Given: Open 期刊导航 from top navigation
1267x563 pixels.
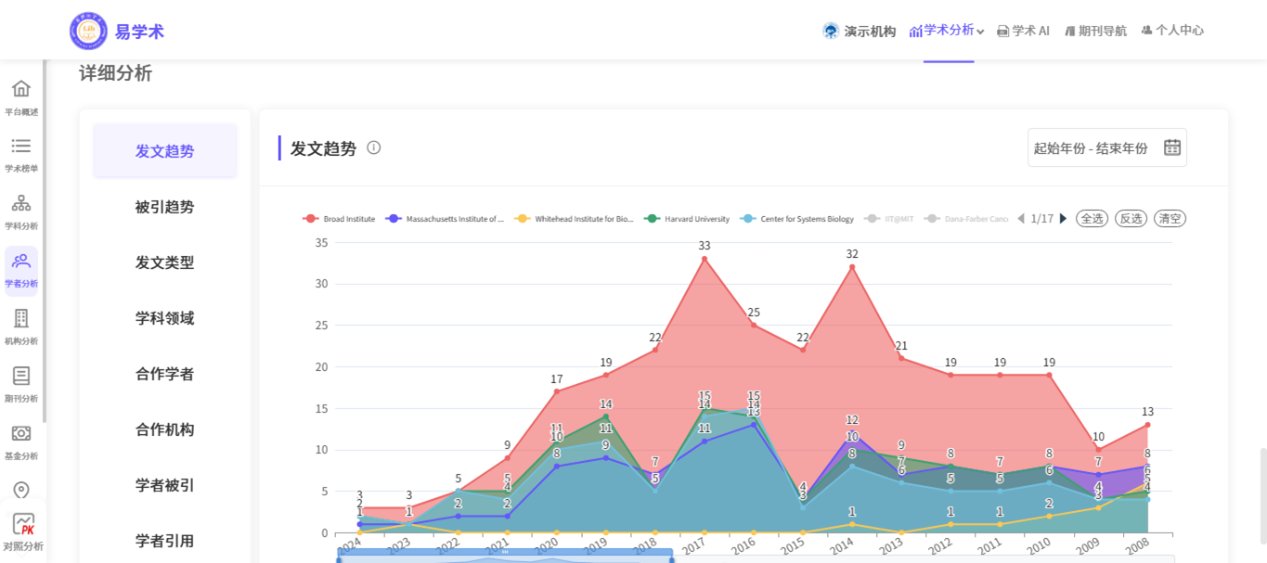Looking at the screenshot, I should [x=1095, y=31].
